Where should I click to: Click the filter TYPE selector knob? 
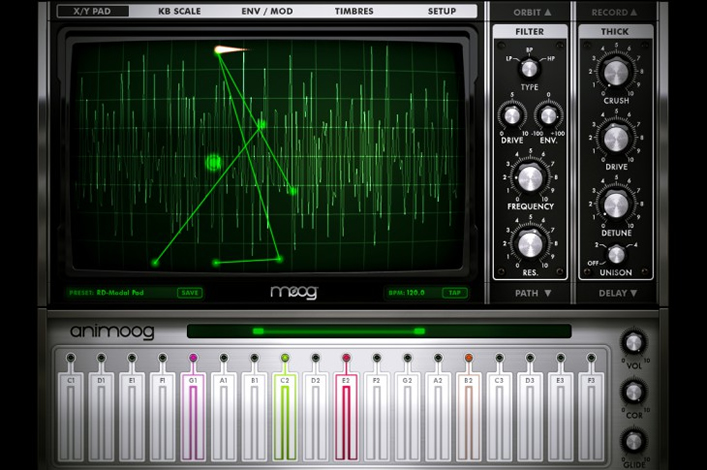[x=529, y=69]
